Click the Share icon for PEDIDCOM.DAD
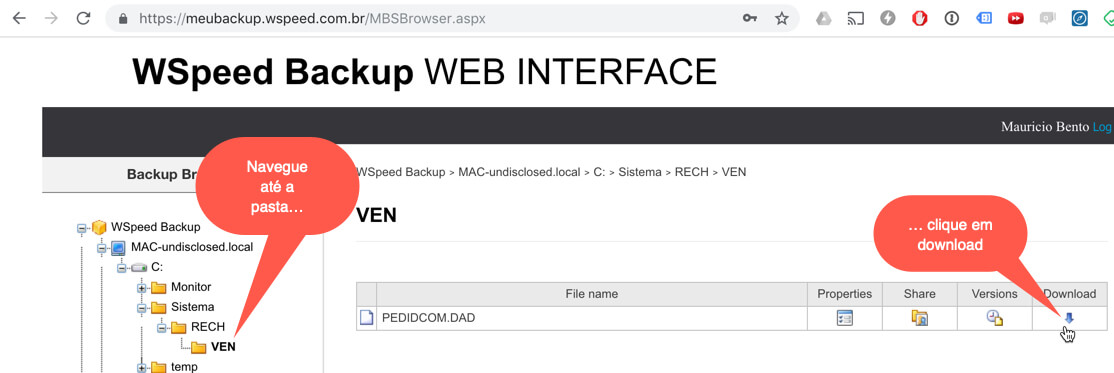1114x373 pixels. coord(919,318)
